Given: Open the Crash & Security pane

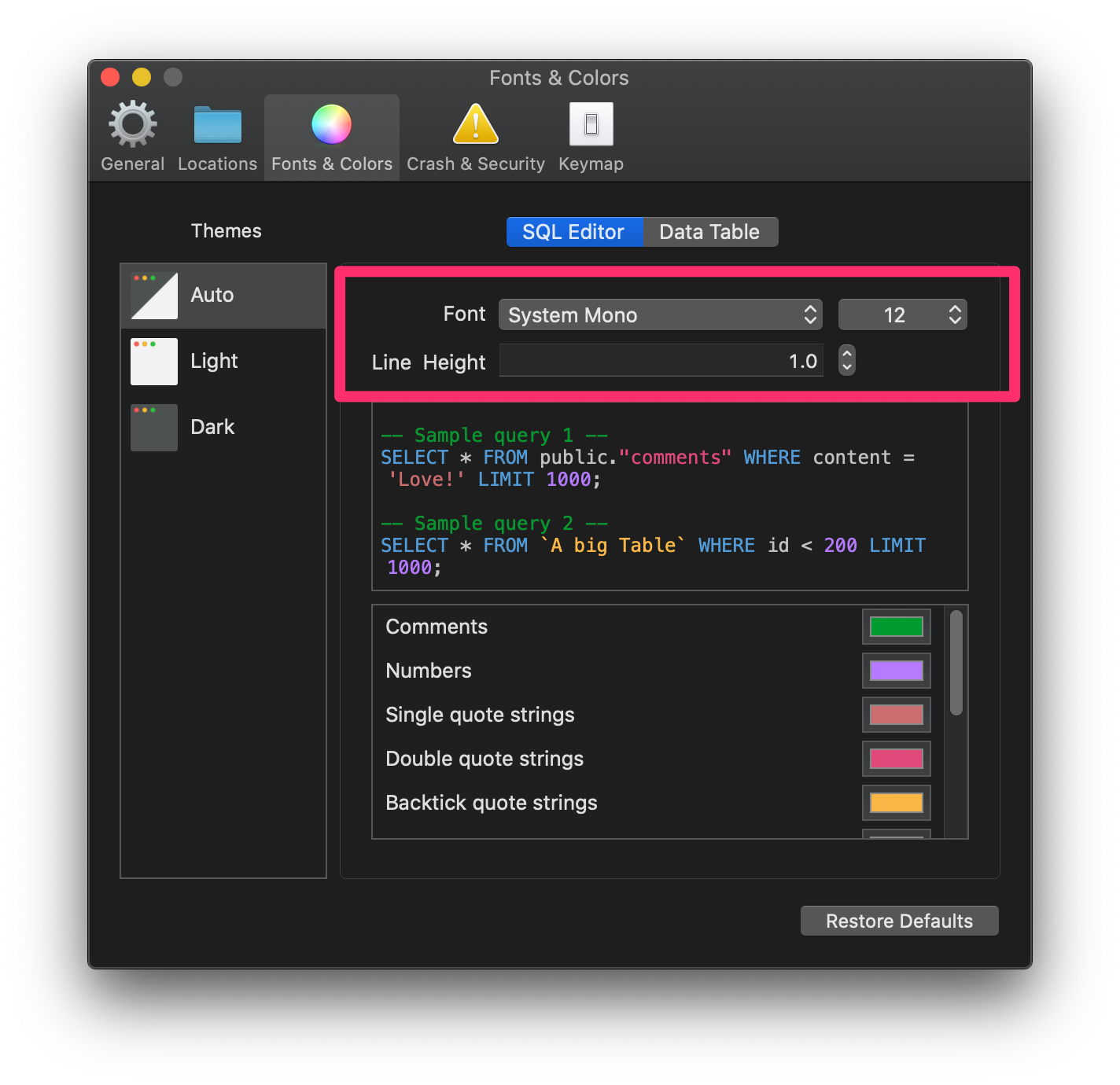Looking at the screenshot, I should [475, 134].
